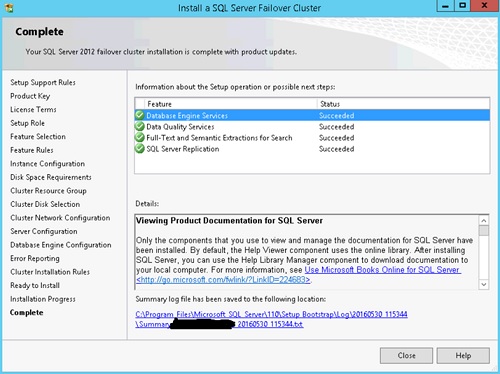The height and width of the screenshot is (374, 500).
Task: Click the Setup Support Rules step
Action: coord(43,82)
